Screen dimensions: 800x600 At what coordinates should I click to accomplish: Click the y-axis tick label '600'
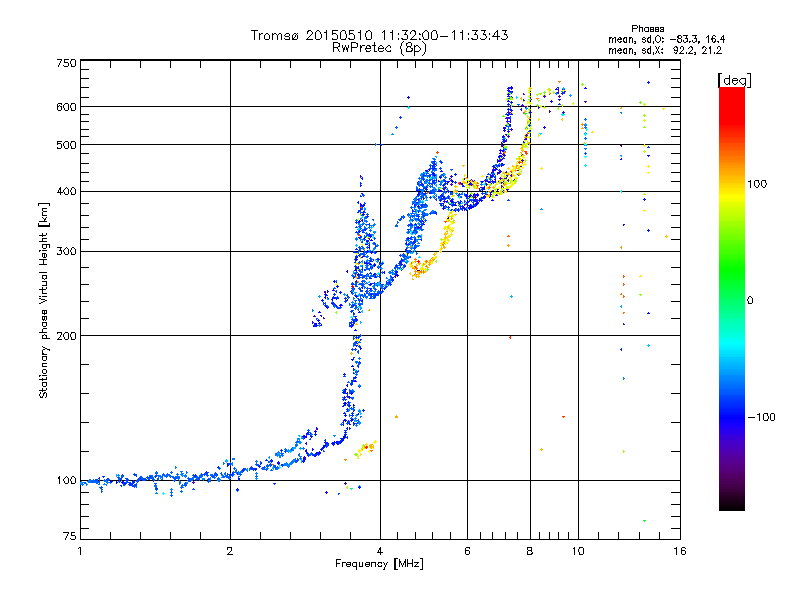point(67,107)
